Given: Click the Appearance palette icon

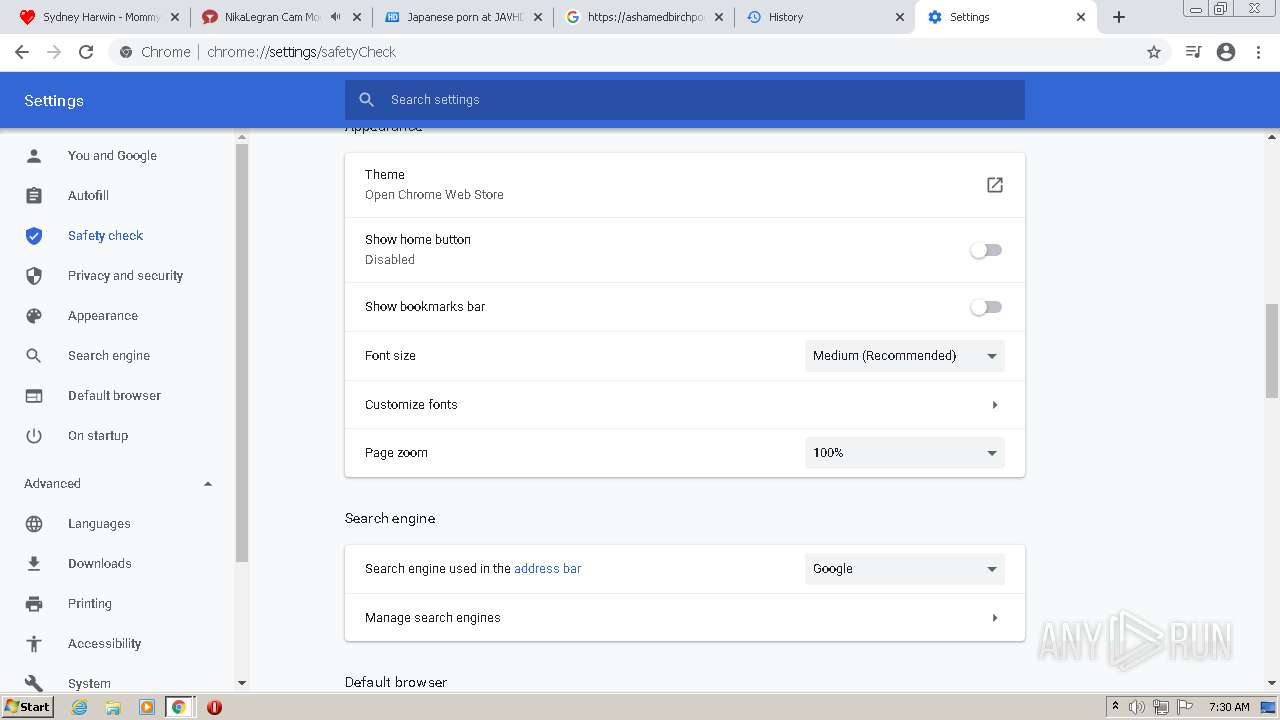Looking at the screenshot, I should click(34, 316).
